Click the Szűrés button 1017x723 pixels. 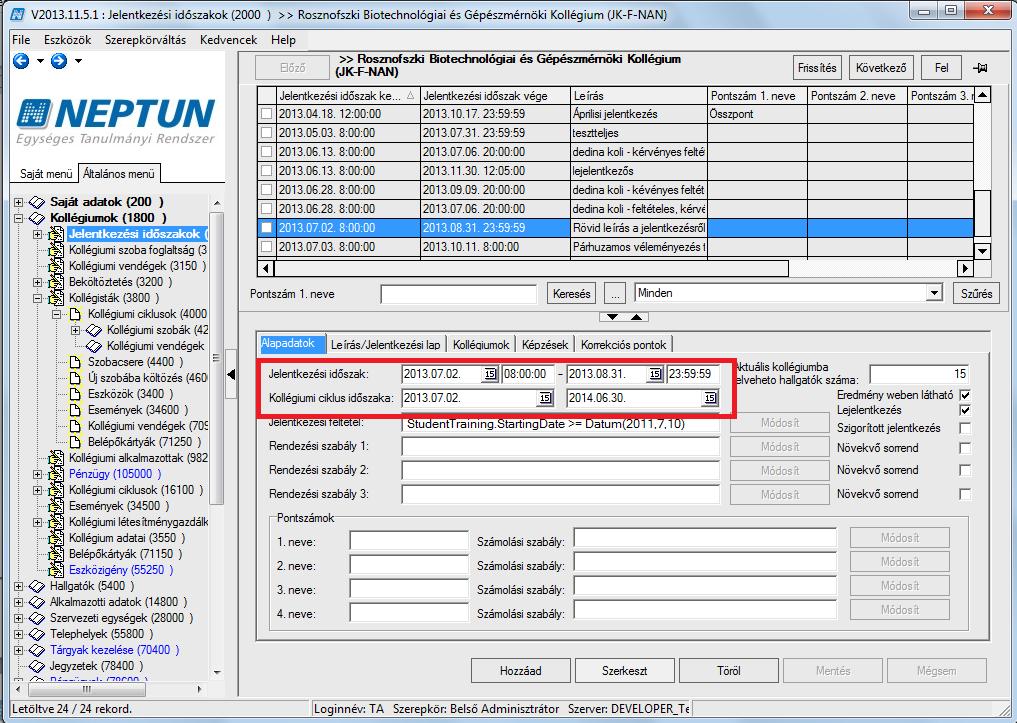976,294
